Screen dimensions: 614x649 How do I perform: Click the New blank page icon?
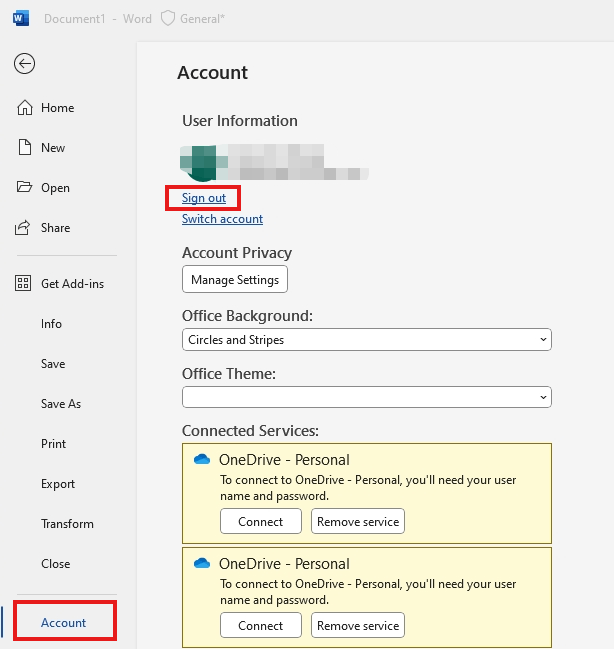24,147
